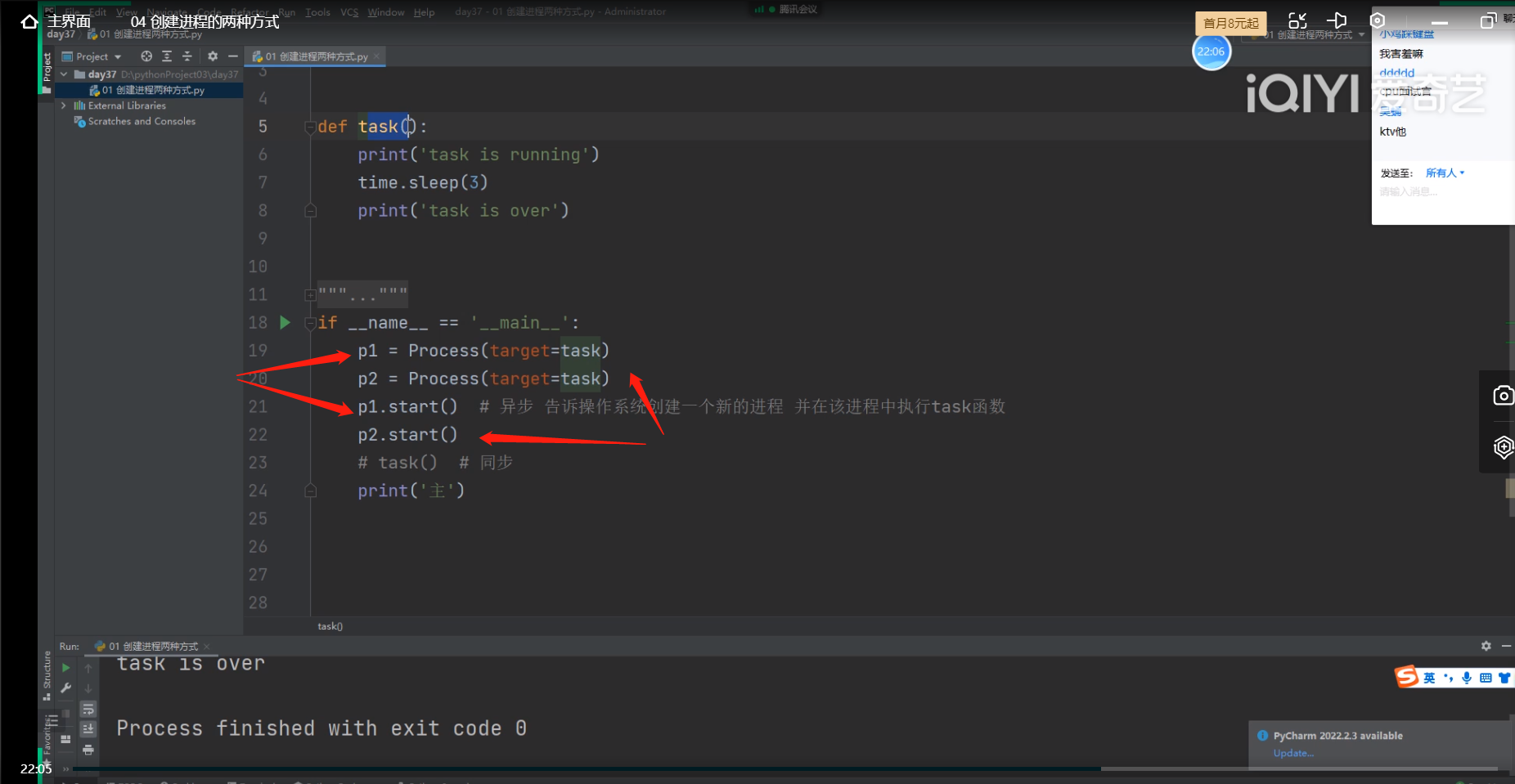Open Project panel gear options
The width and height of the screenshot is (1515, 784).
click(213, 56)
